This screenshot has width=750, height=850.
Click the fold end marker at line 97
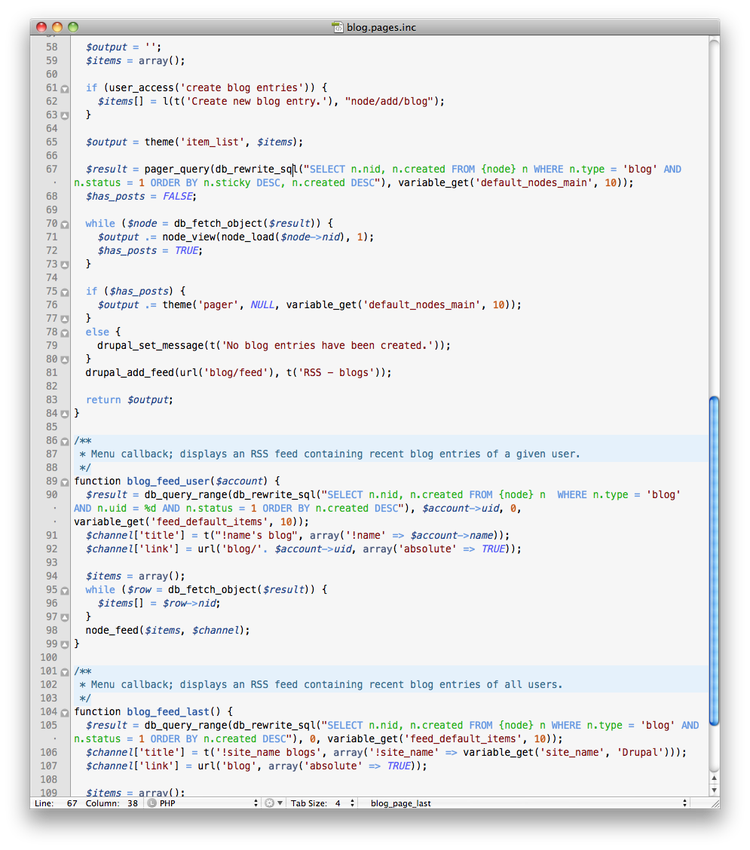pyautogui.click(x=64, y=617)
